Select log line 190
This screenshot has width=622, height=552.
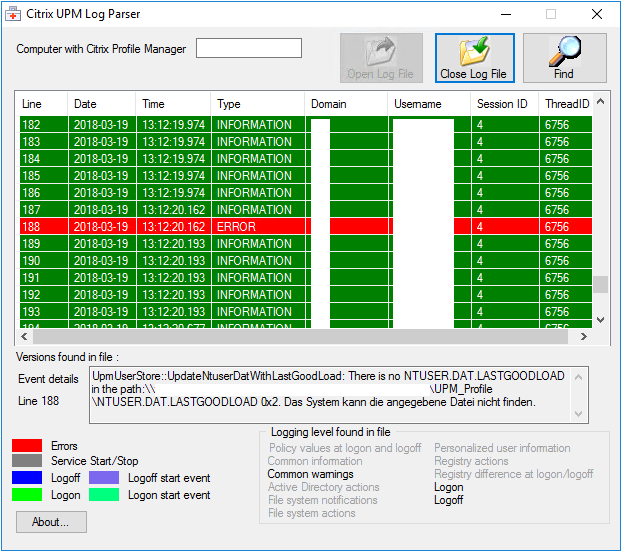[x=306, y=261]
